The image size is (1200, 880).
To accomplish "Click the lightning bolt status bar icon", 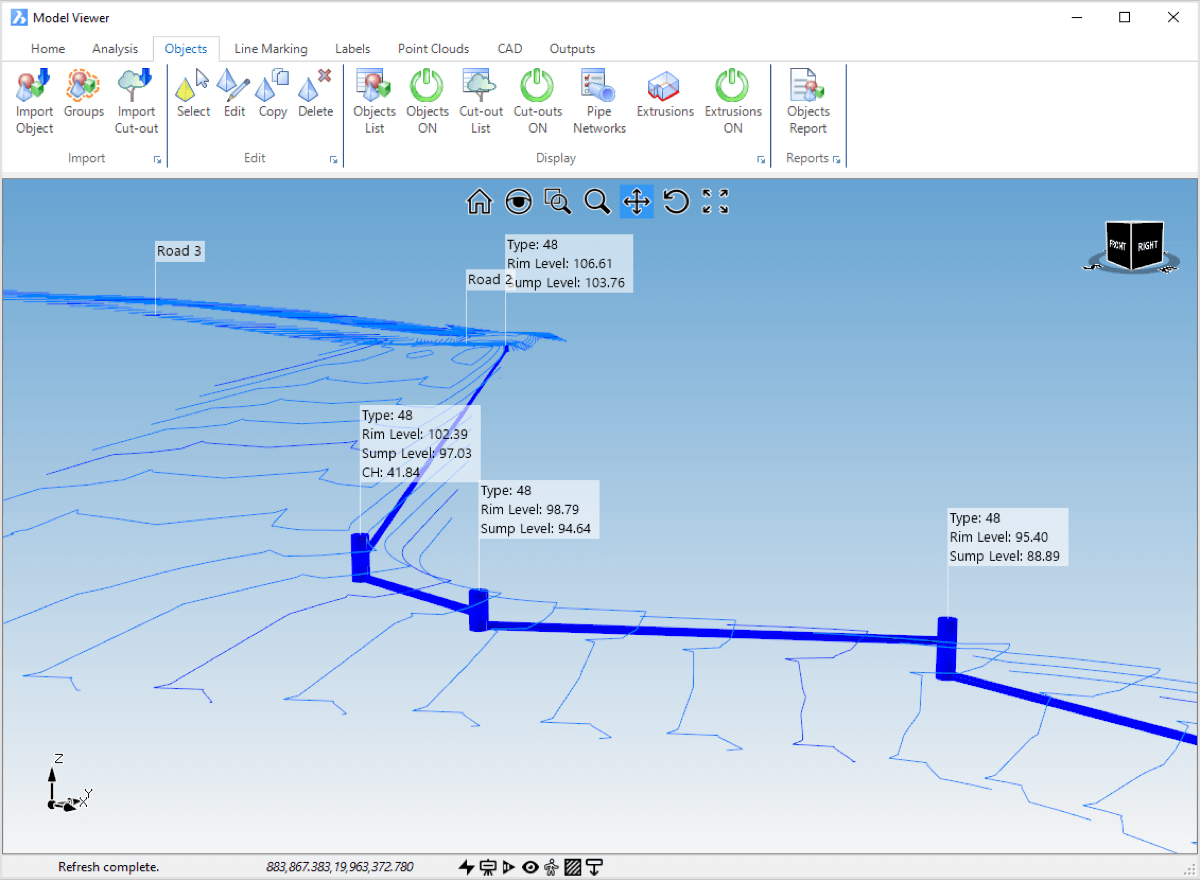I will pyautogui.click(x=467, y=867).
